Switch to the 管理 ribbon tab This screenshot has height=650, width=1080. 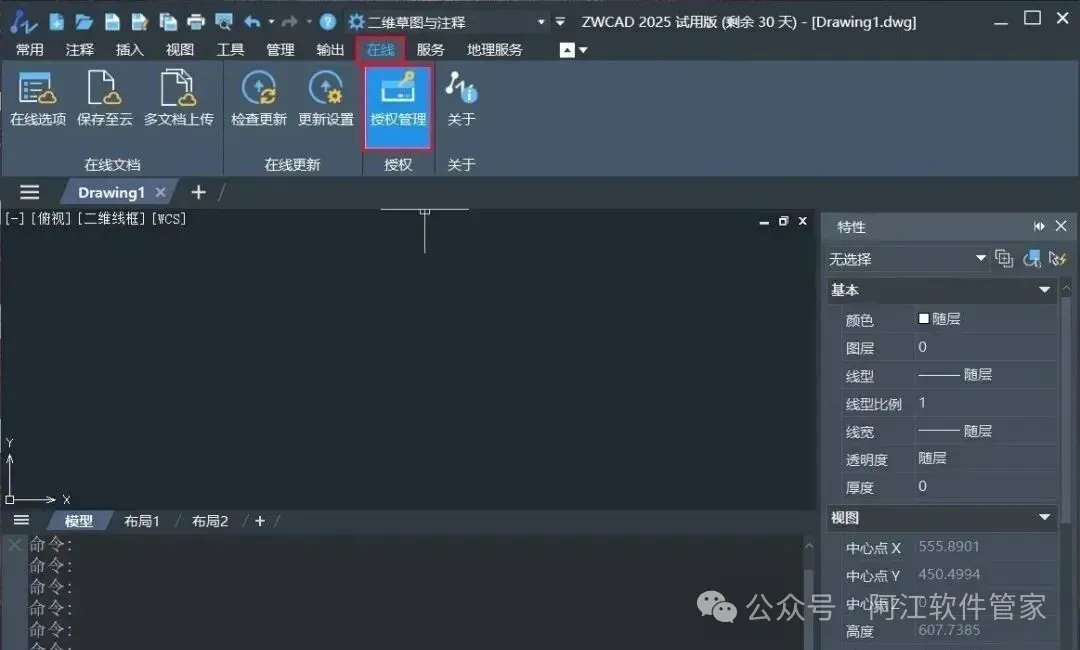tap(280, 50)
